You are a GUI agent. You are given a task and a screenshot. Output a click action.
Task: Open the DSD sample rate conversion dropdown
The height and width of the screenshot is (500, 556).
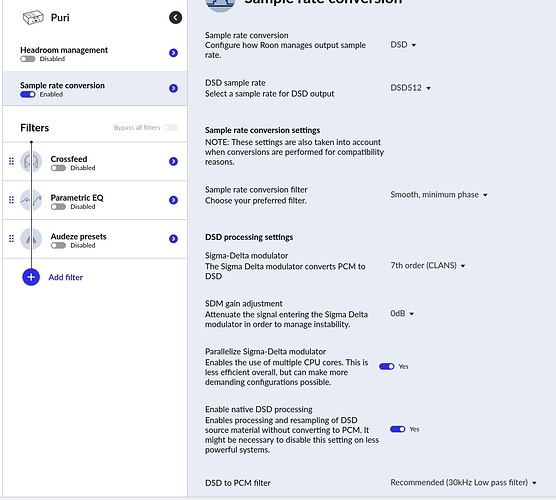click(404, 45)
